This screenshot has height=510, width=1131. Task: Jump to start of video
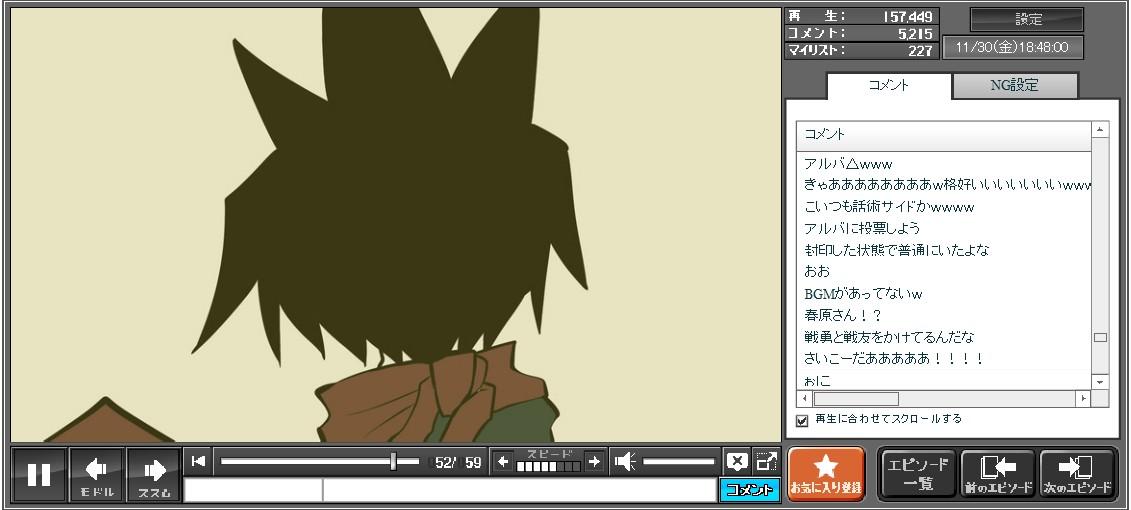[x=198, y=461]
